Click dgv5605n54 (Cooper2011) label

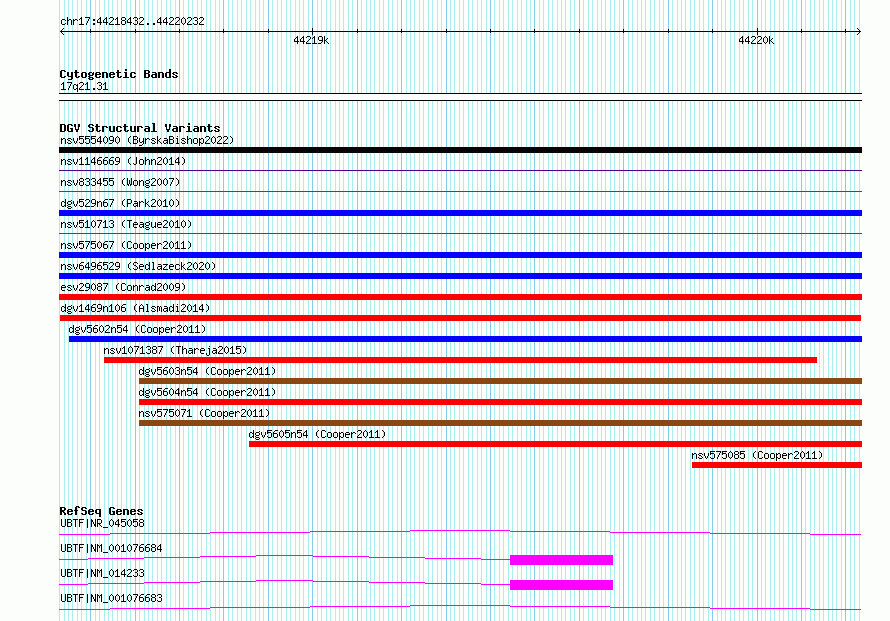317,434
